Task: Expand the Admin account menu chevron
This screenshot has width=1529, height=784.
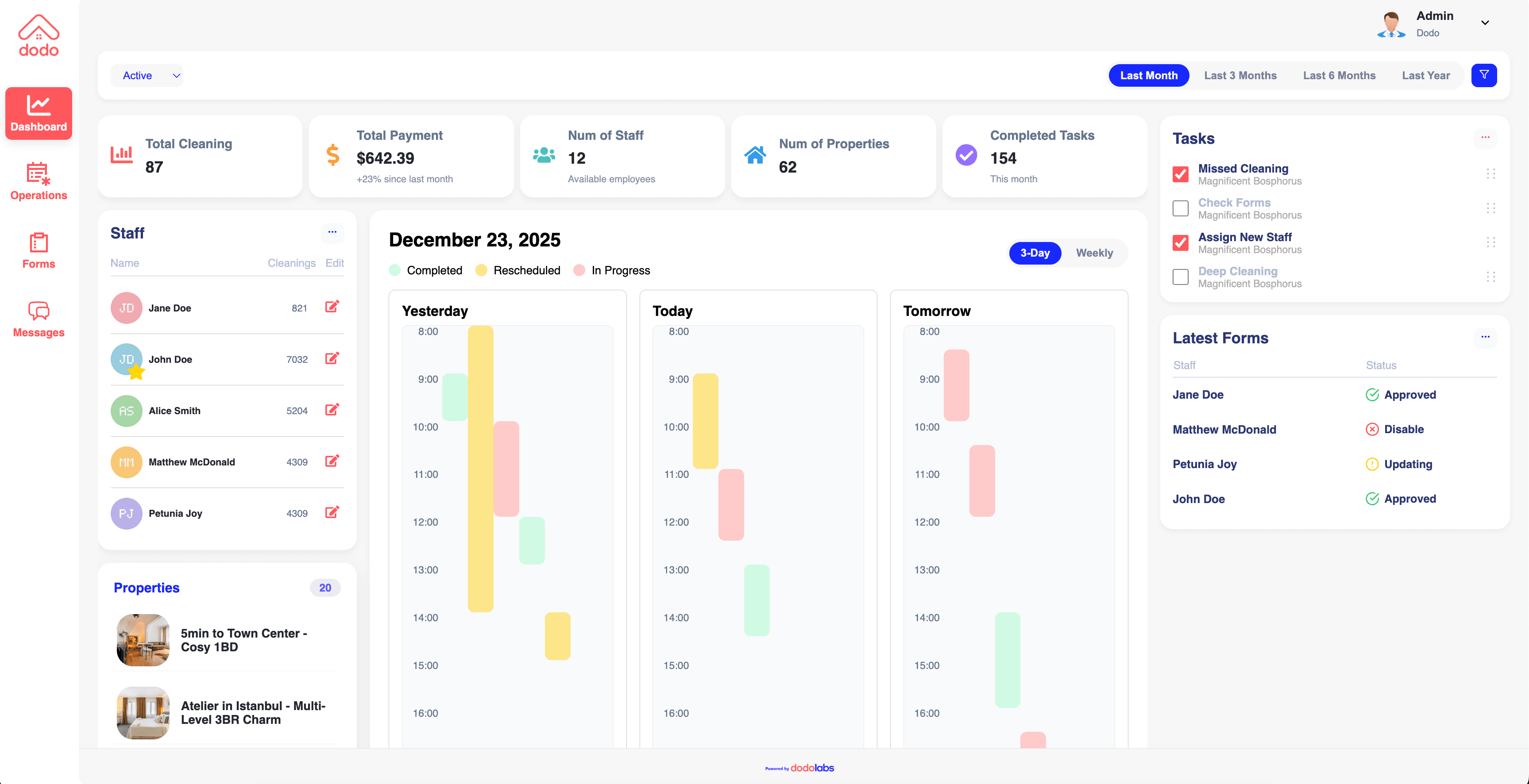Action: (x=1485, y=23)
